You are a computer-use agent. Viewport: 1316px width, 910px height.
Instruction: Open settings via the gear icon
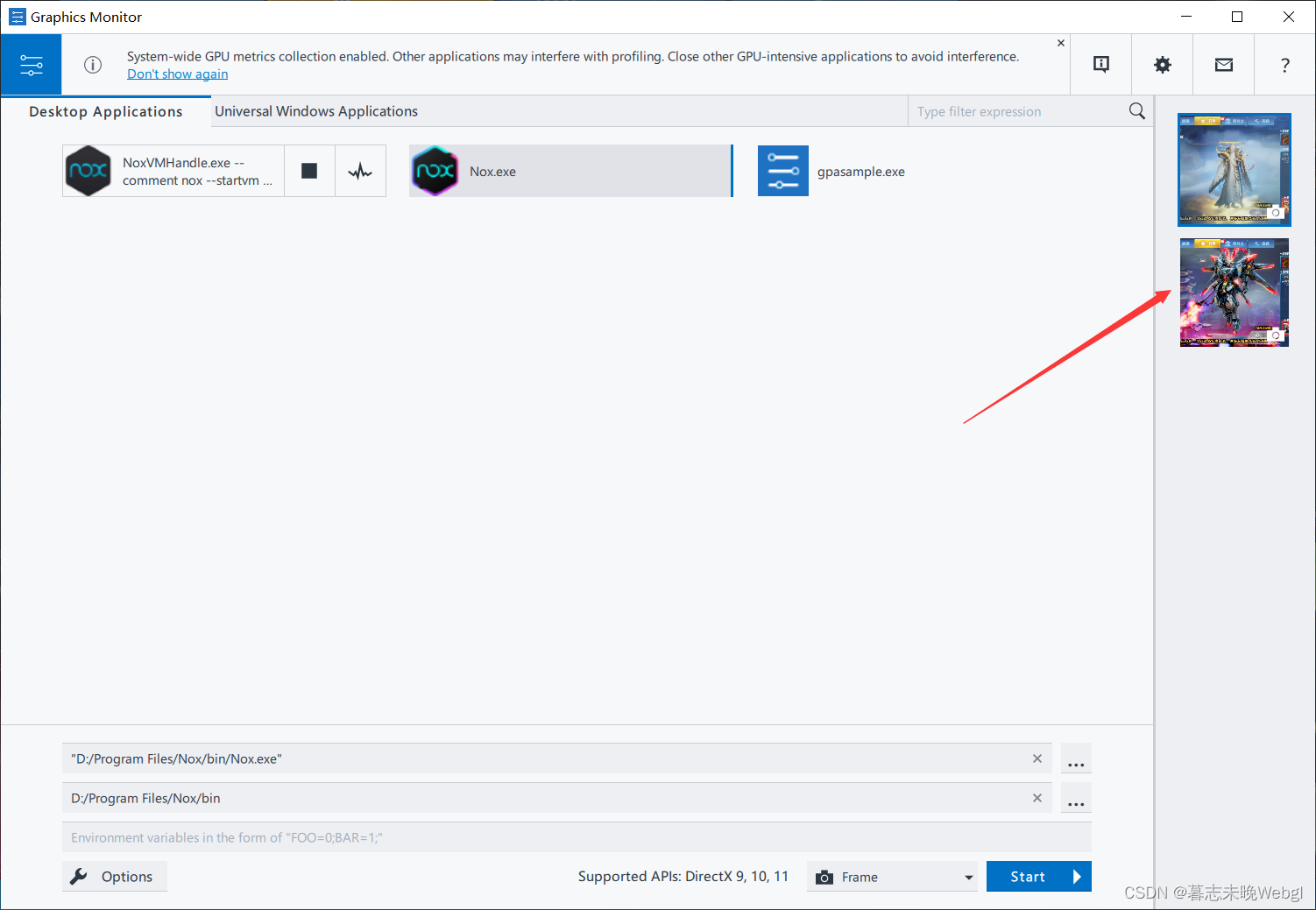(1163, 65)
